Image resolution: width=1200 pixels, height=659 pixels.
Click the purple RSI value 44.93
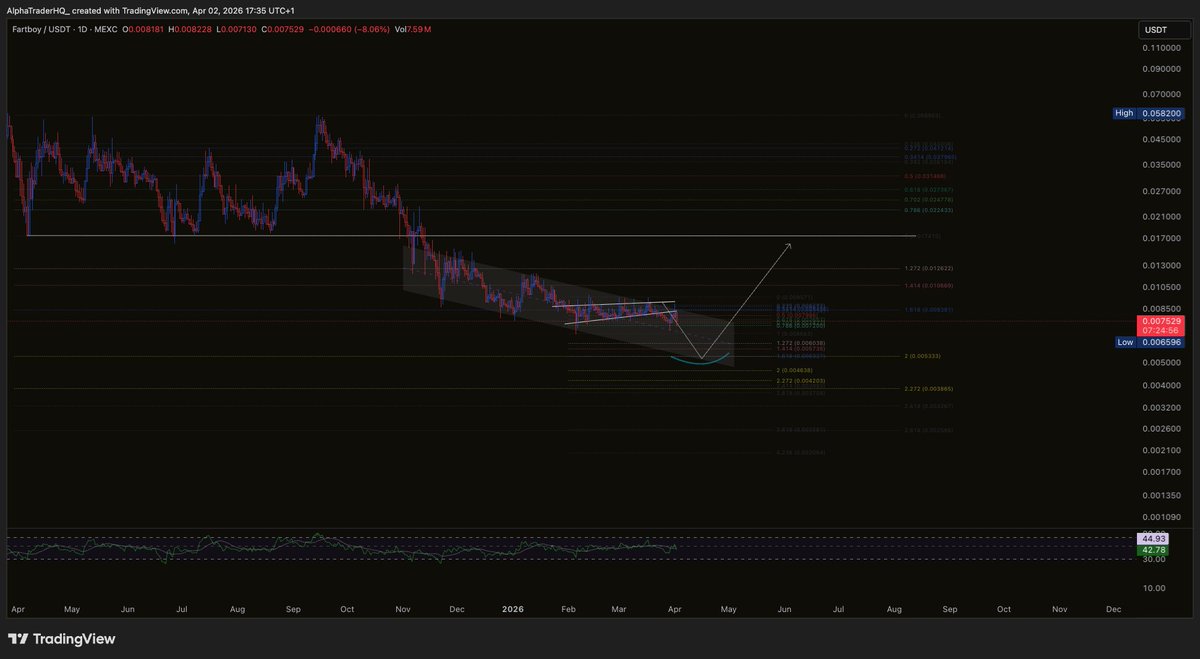point(1151,538)
